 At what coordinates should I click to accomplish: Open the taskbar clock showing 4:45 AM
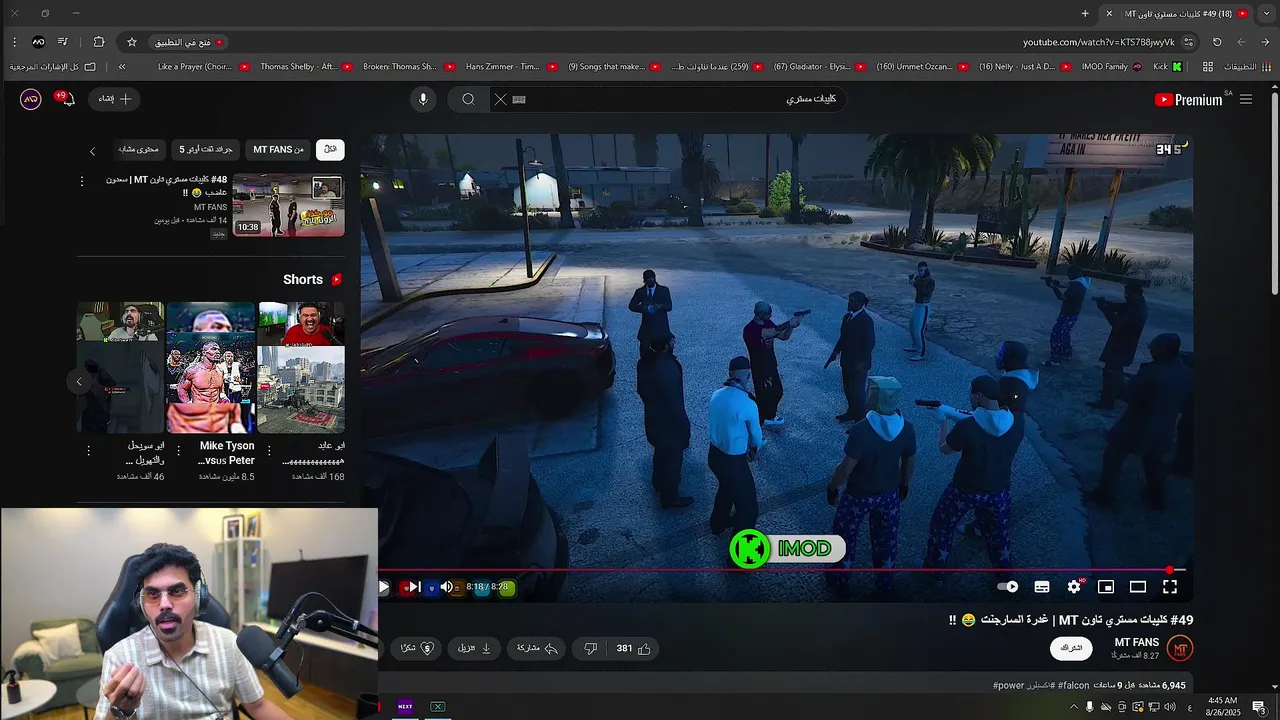1223,707
